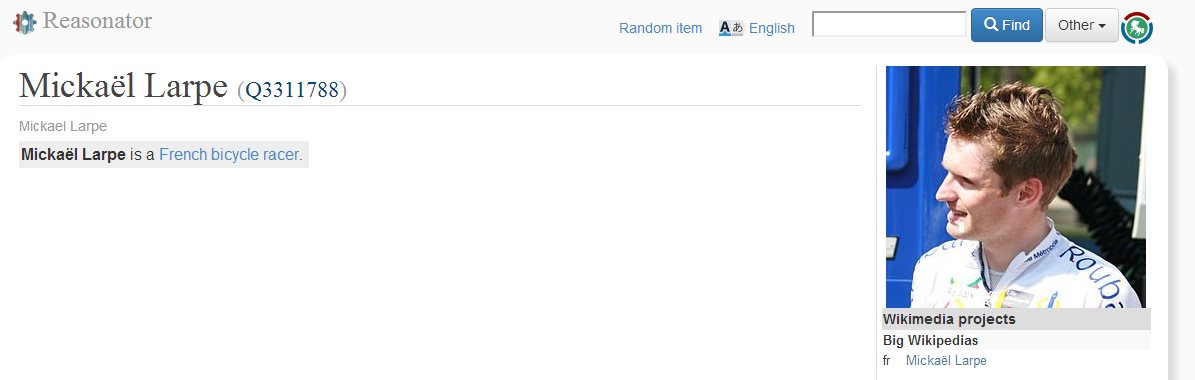Open the Q3311788 Wikidata identifier link

292,90
